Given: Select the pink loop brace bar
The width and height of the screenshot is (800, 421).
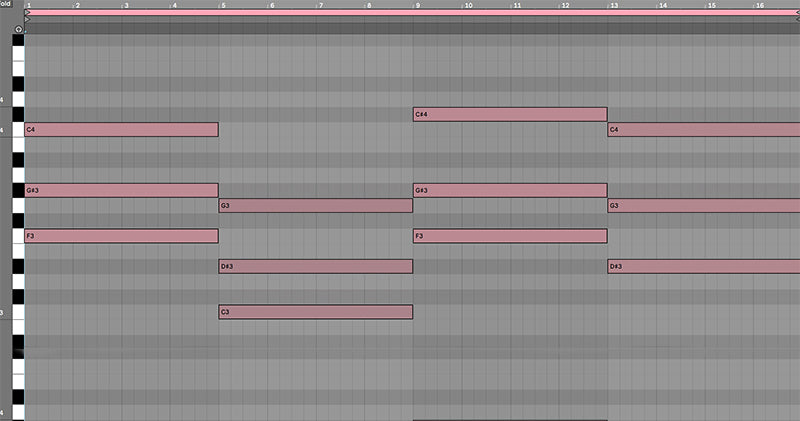Looking at the screenshot, I should point(412,12).
